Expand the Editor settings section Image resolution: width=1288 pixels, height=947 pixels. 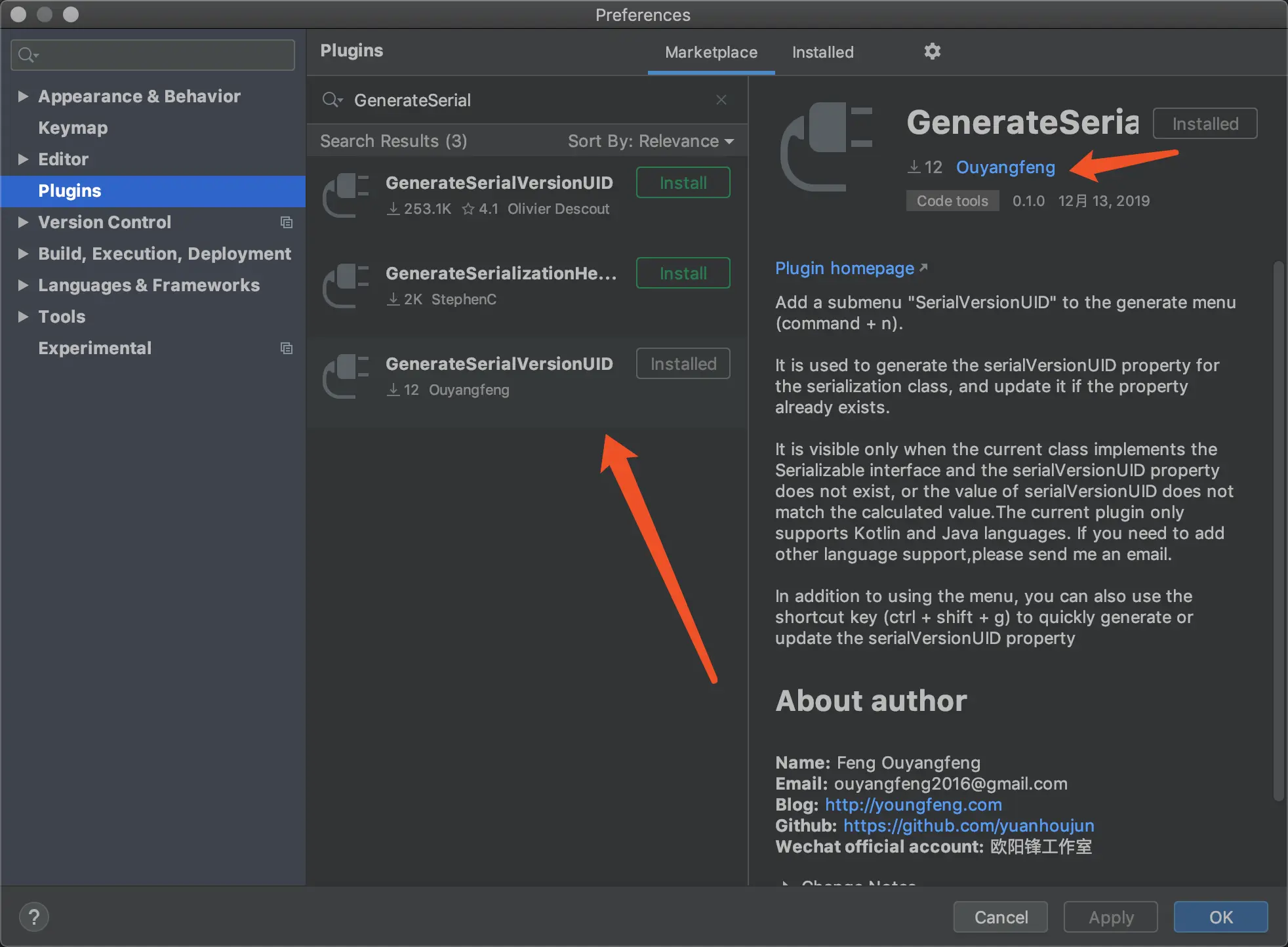23,159
